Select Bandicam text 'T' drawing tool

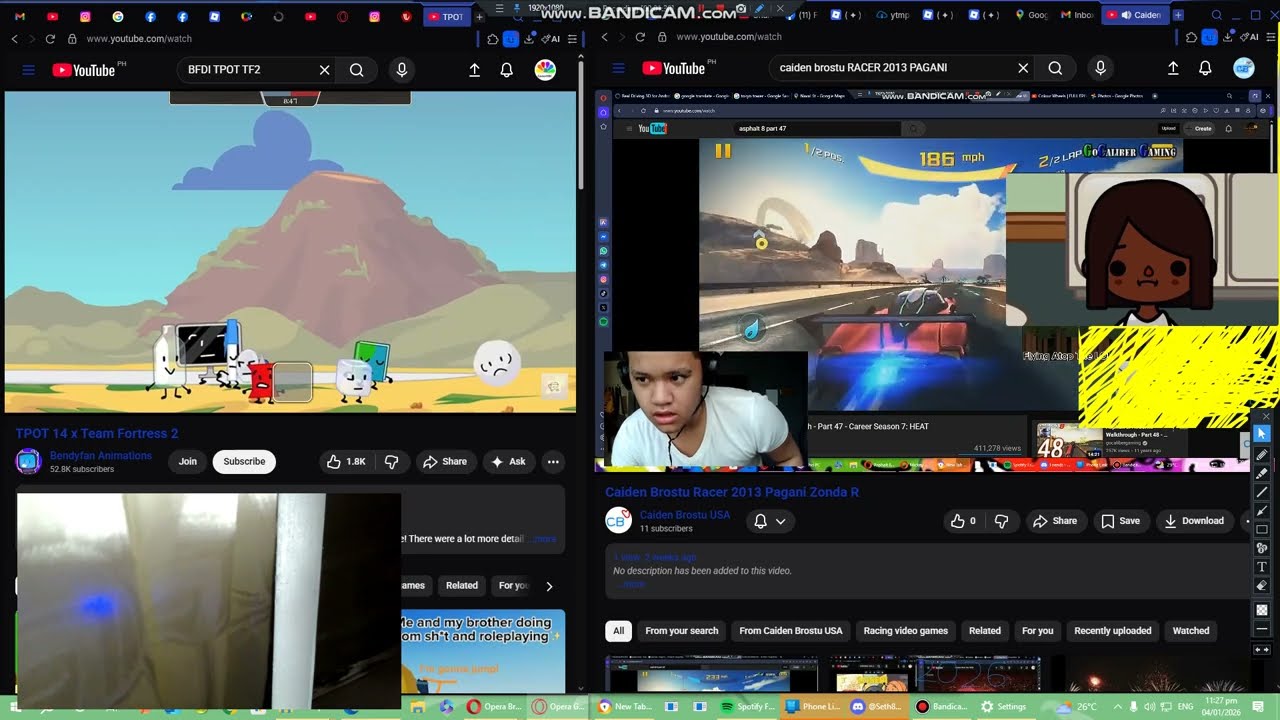(x=1262, y=567)
